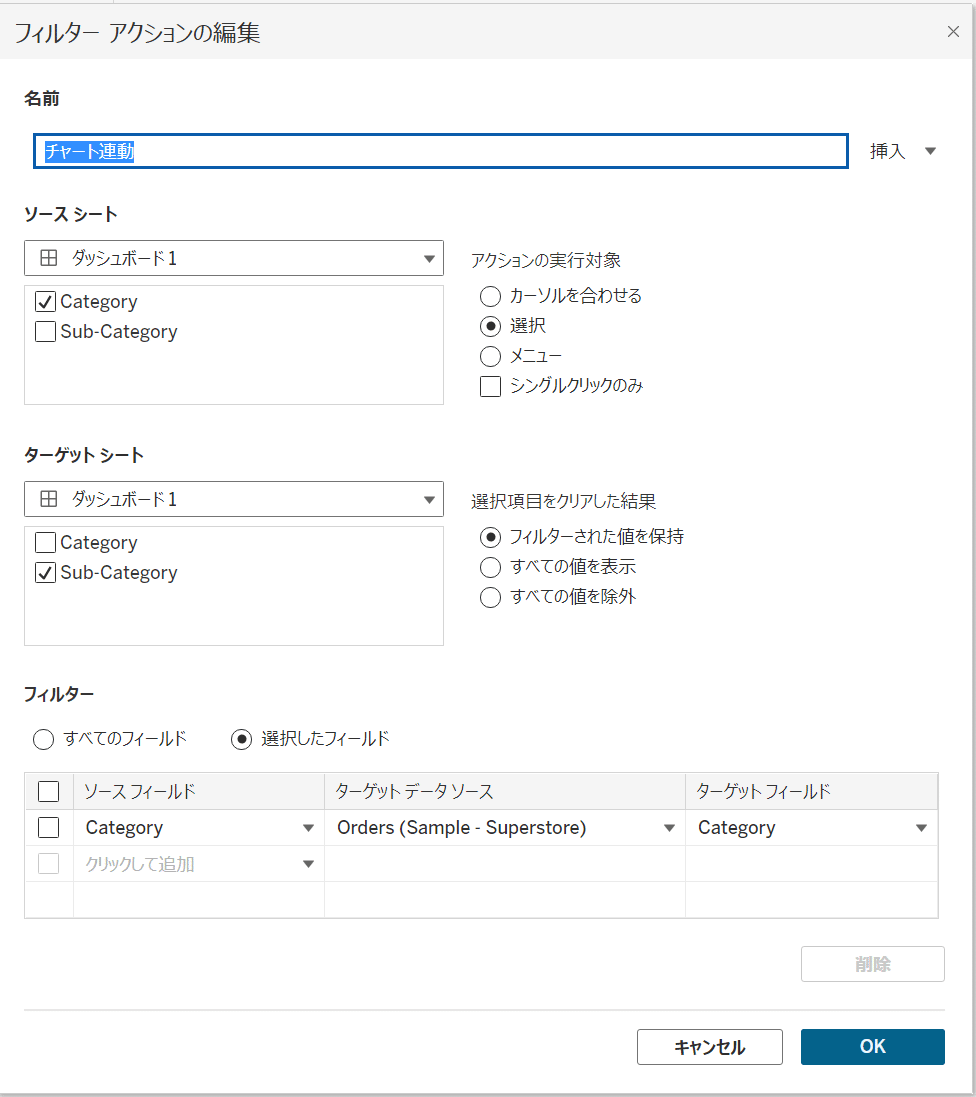Expand the target sheet ダッシュボード 1 dropdown
Viewport: 976px width, 1097px height.
[x=234, y=499]
